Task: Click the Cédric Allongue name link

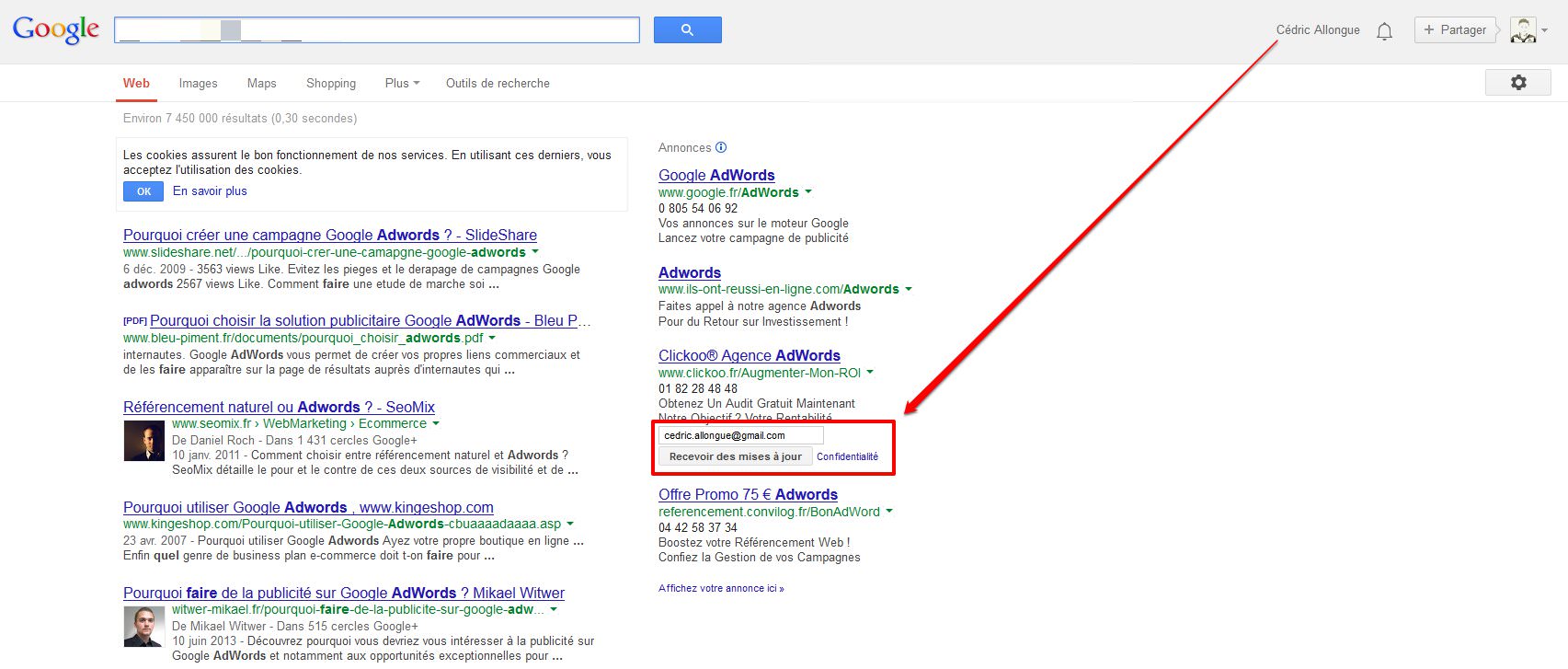Action: tap(1318, 29)
